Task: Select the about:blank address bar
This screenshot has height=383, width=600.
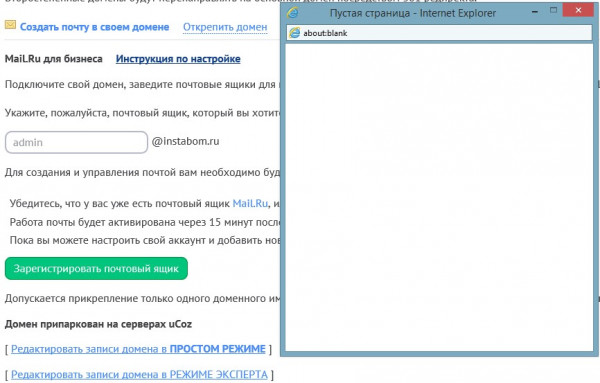Action: [439, 33]
